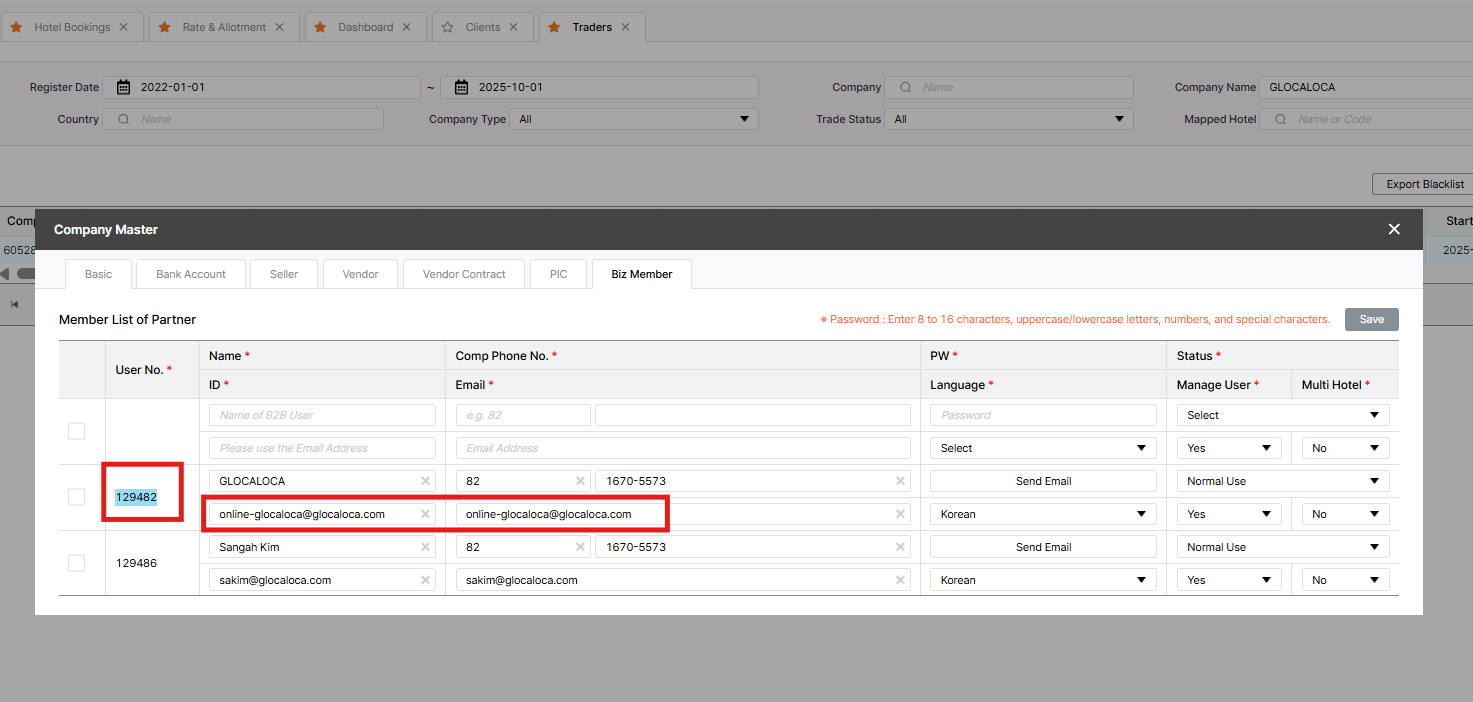The width and height of the screenshot is (1473, 702).
Task: Tick the checkbox in the empty new-member row
Action: pos(76,431)
